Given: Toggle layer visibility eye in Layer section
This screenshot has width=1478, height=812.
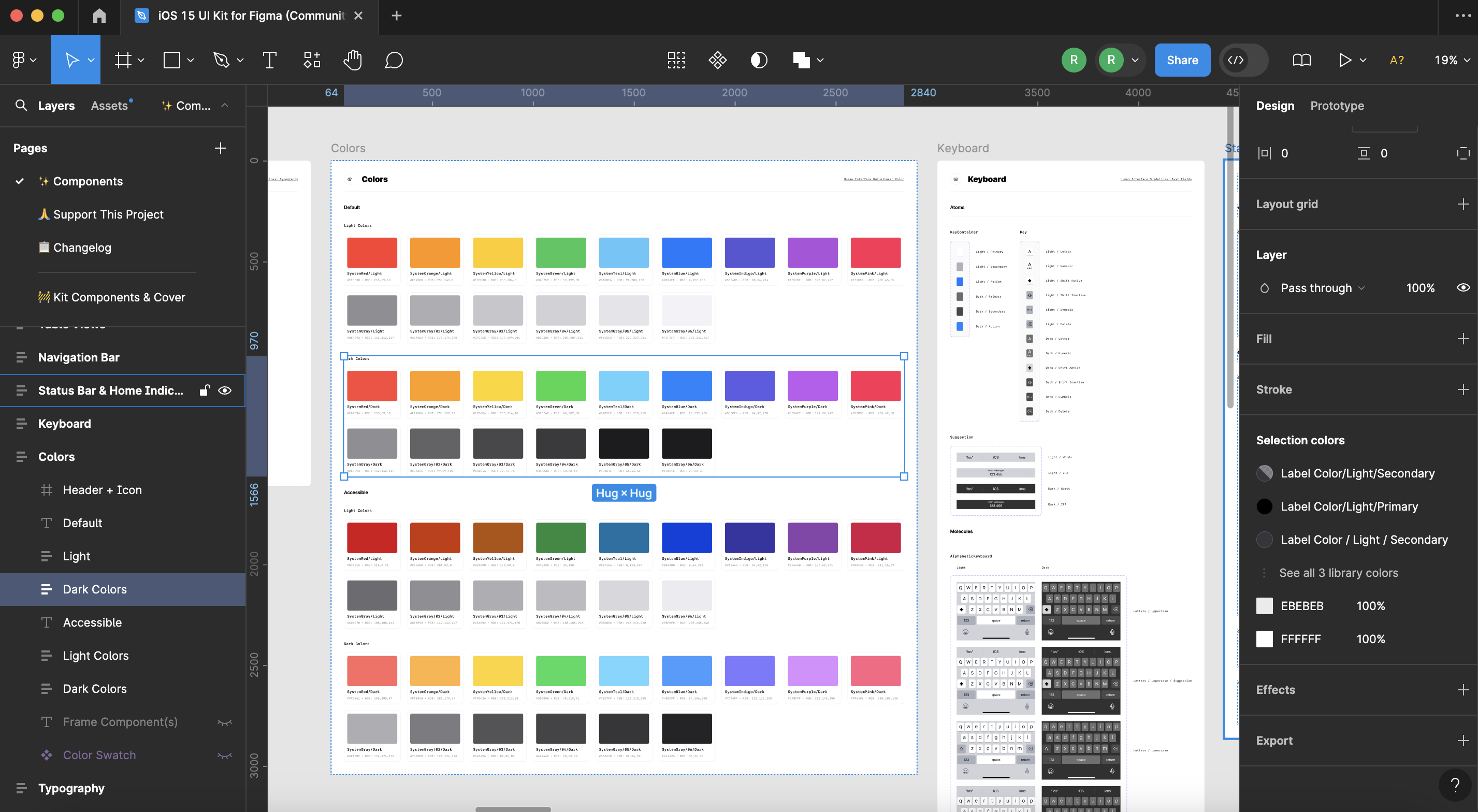Looking at the screenshot, I should tap(1462, 287).
